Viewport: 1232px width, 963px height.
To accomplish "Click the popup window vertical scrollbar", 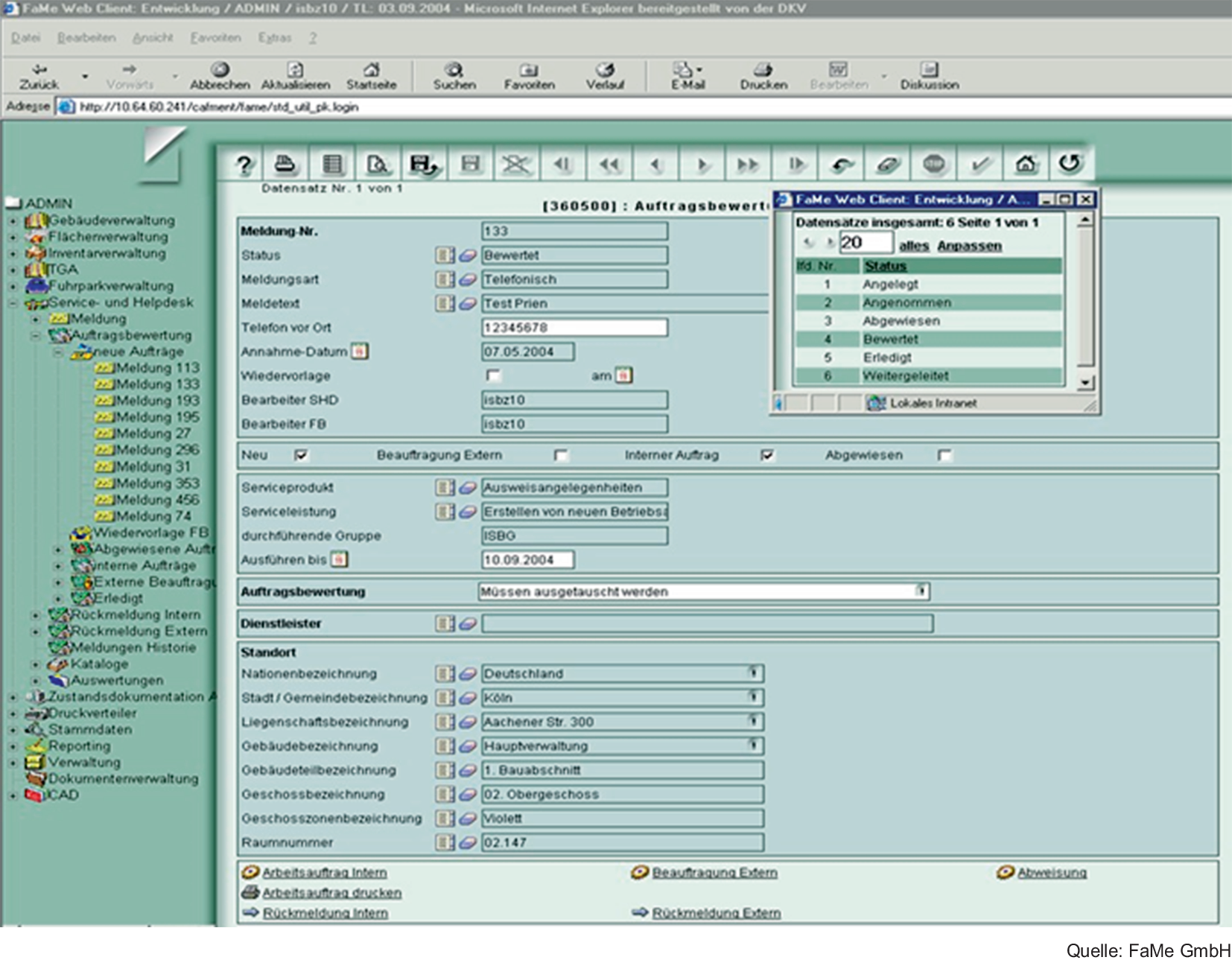I will 1086,301.
